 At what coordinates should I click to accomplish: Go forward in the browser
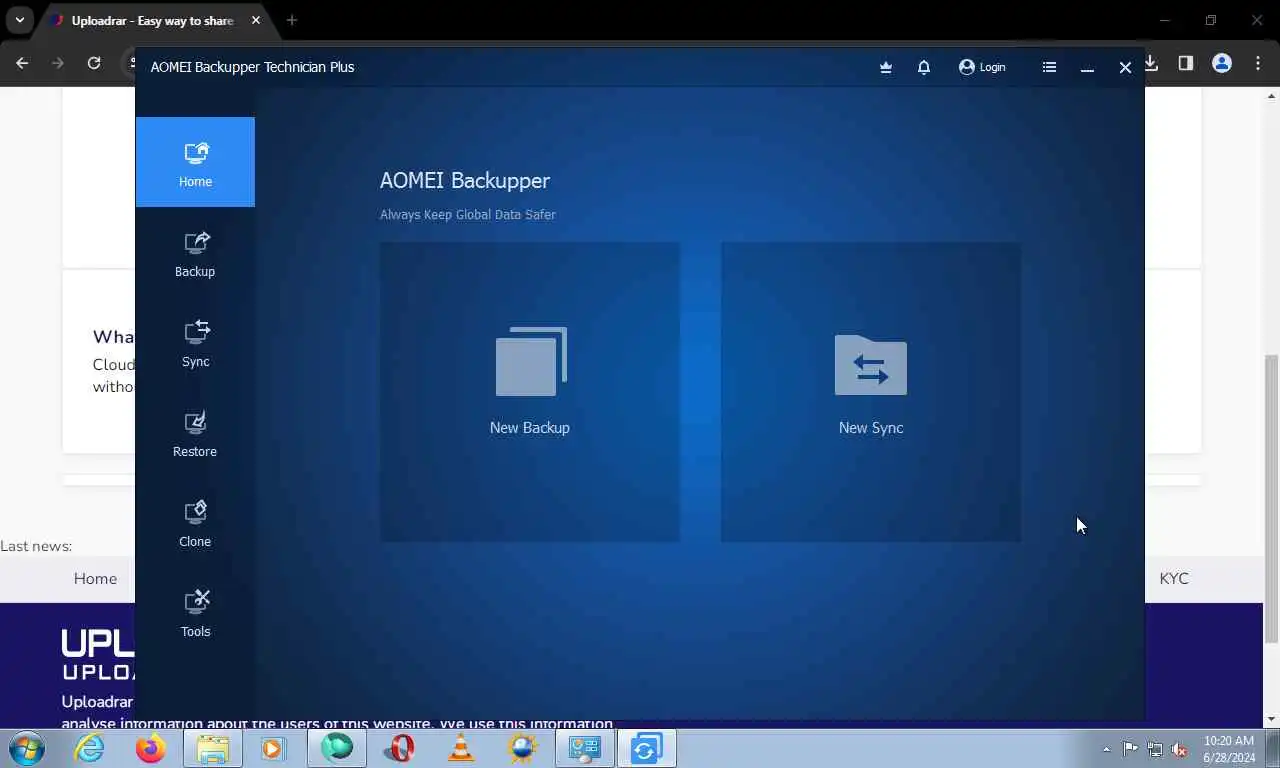(x=58, y=63)
